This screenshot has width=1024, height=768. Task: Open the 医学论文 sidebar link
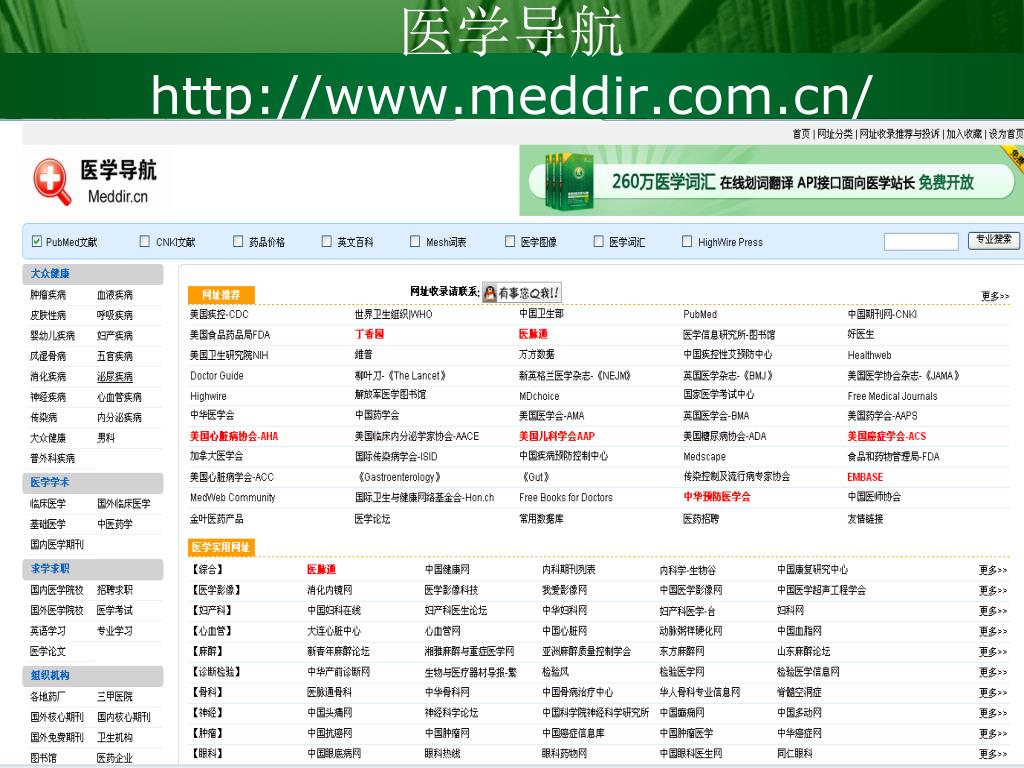tap(48, 652)
